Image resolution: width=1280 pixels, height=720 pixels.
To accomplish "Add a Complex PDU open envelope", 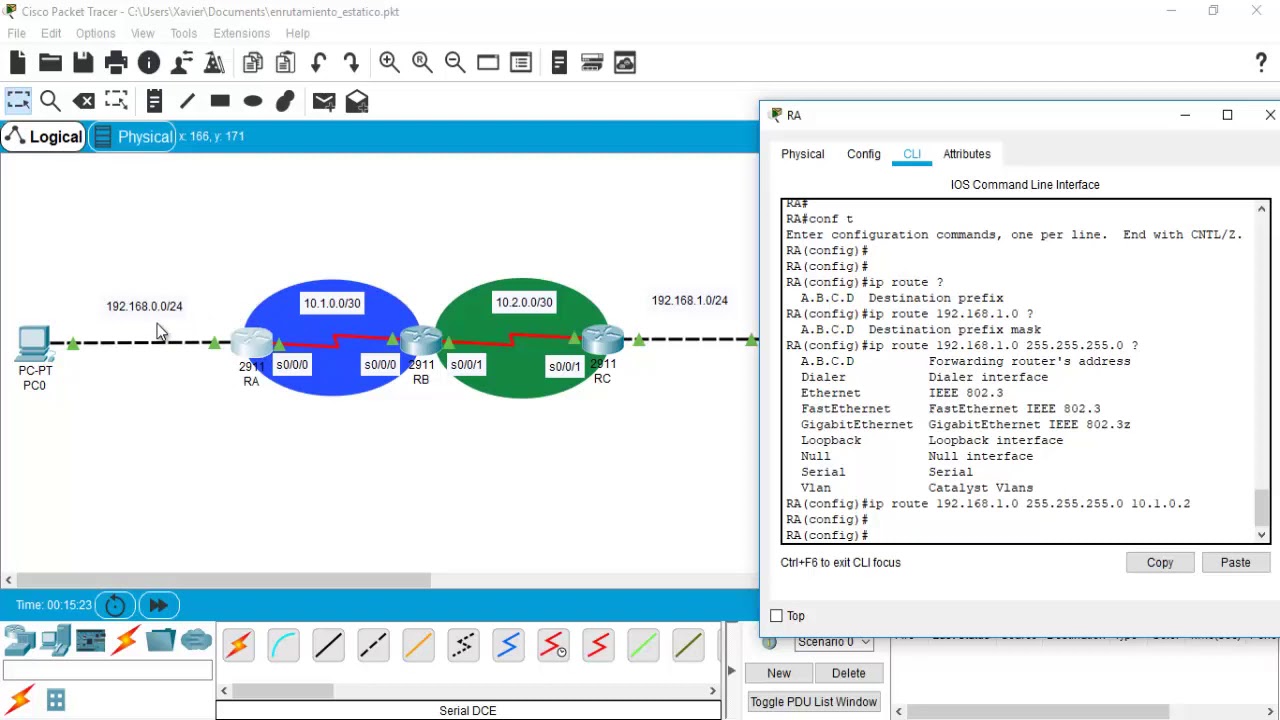I will pos(357,101).
